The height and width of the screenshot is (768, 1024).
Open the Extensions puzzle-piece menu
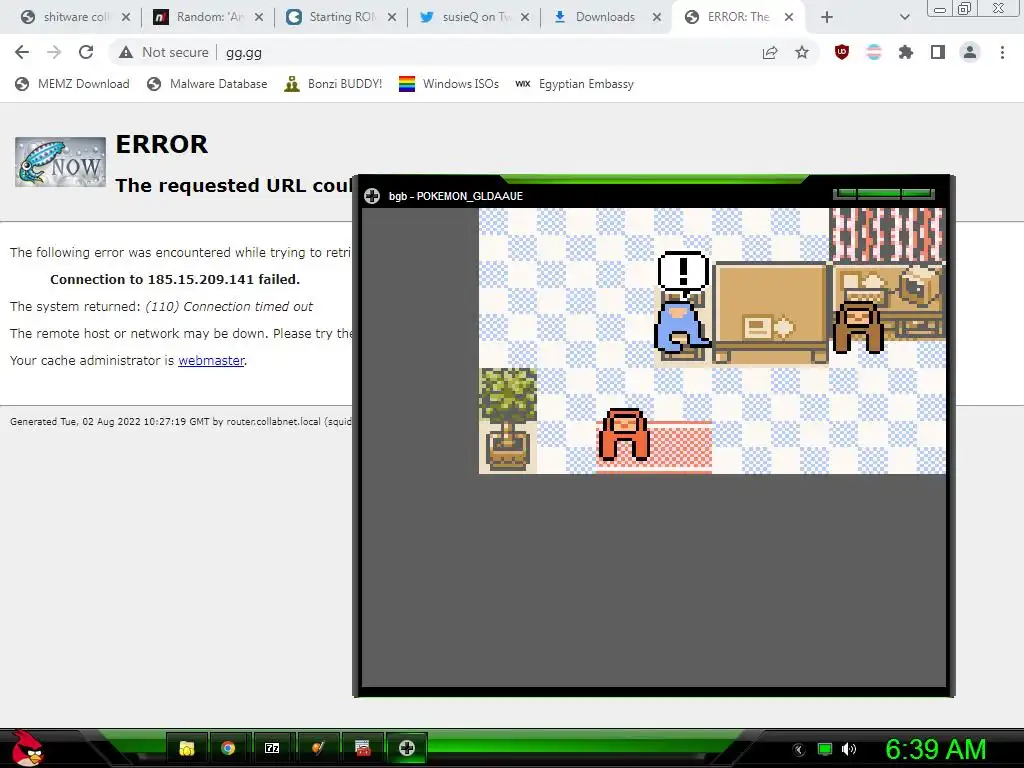pos(906,52)
